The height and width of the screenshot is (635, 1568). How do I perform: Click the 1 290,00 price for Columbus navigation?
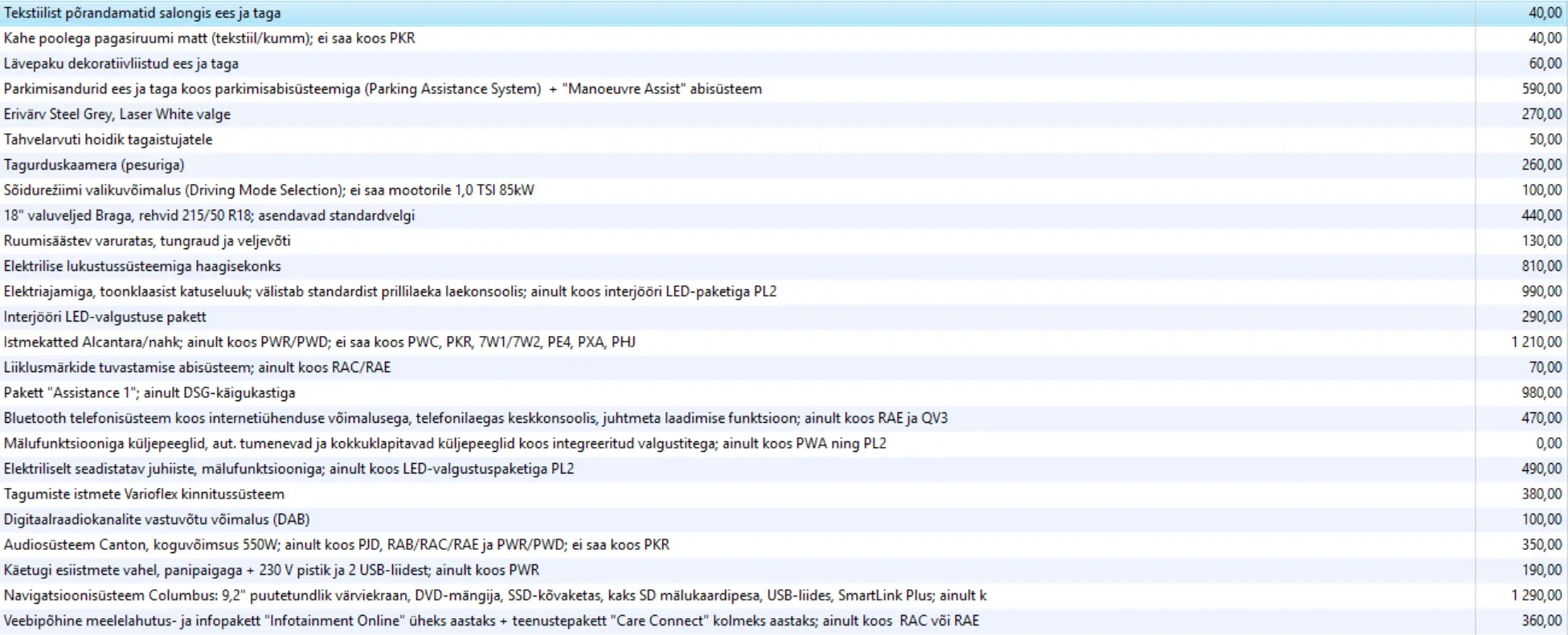1536,596
